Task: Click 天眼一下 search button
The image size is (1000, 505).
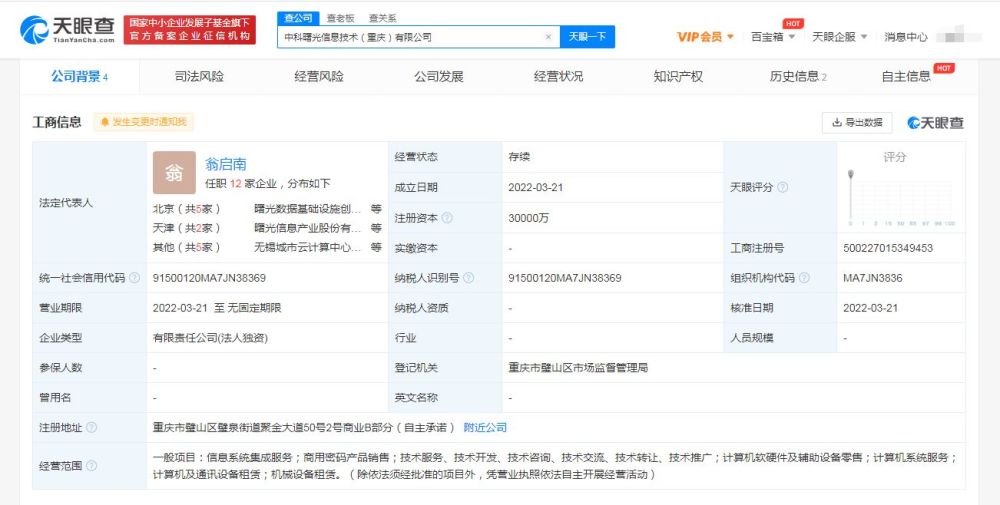Action: (587, 37)
